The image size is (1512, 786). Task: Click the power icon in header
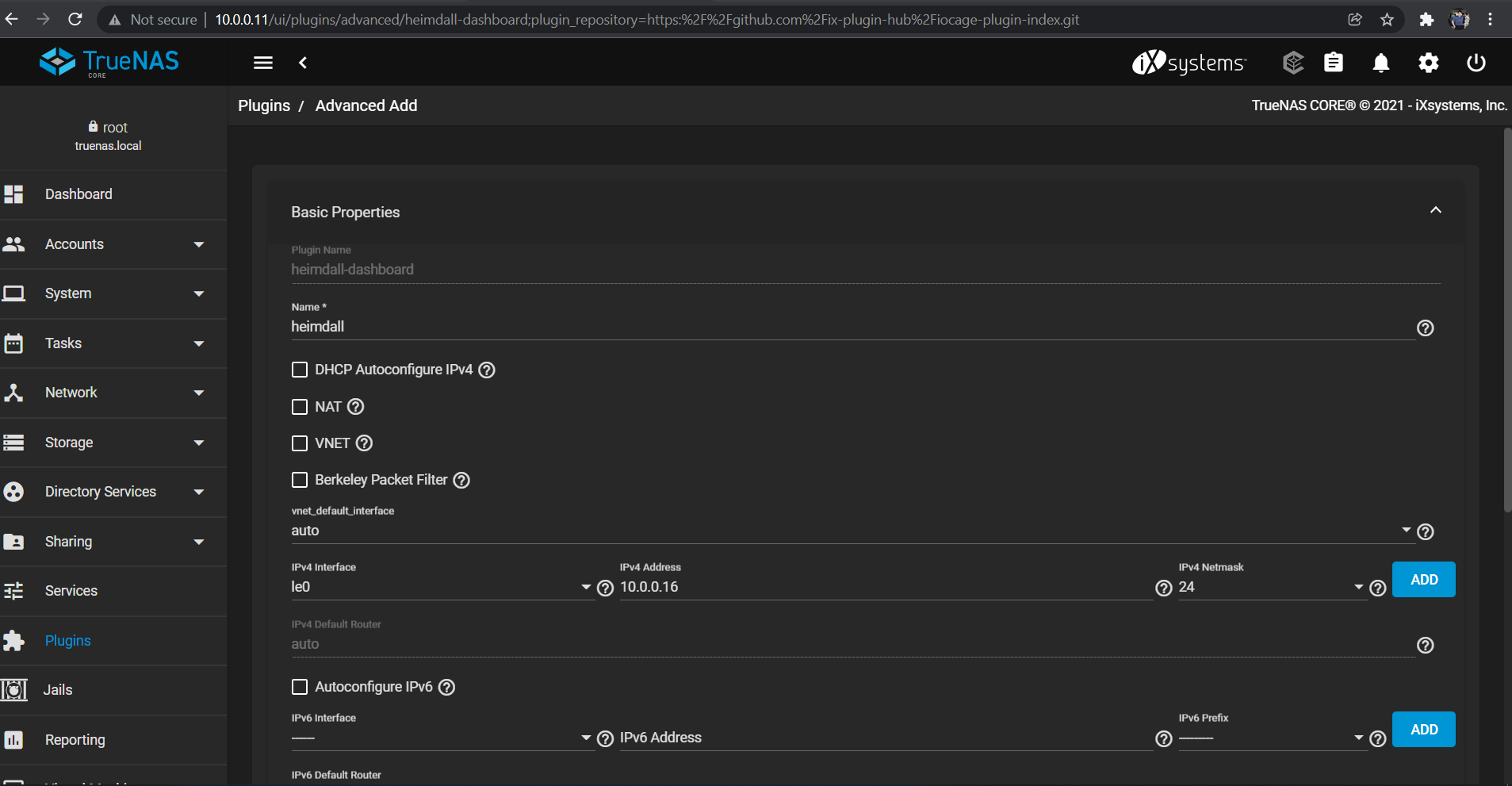[x=1476, y=63]
